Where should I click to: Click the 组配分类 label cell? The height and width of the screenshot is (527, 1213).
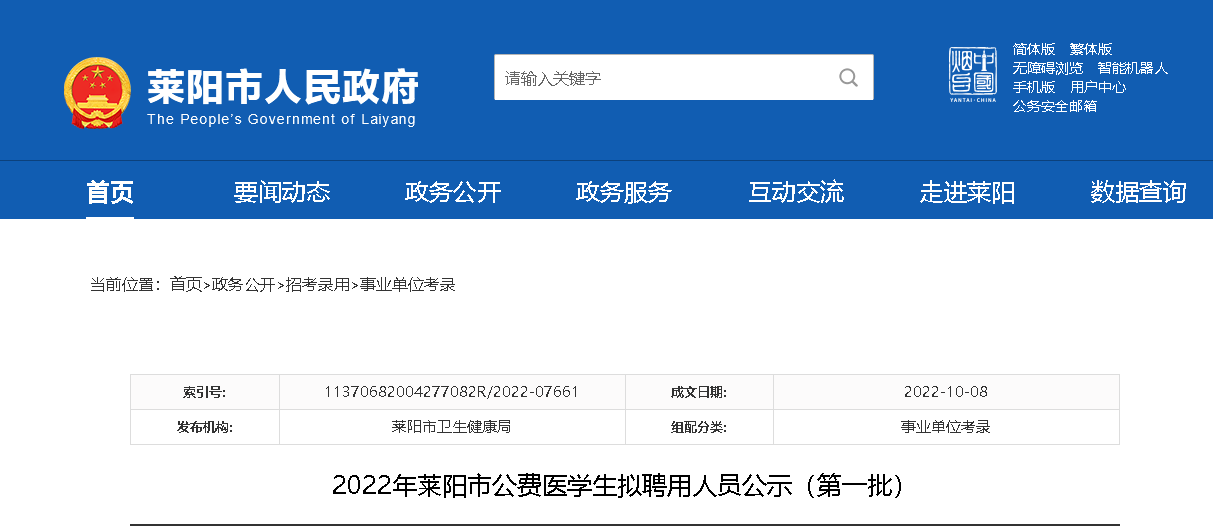point(699,427)
